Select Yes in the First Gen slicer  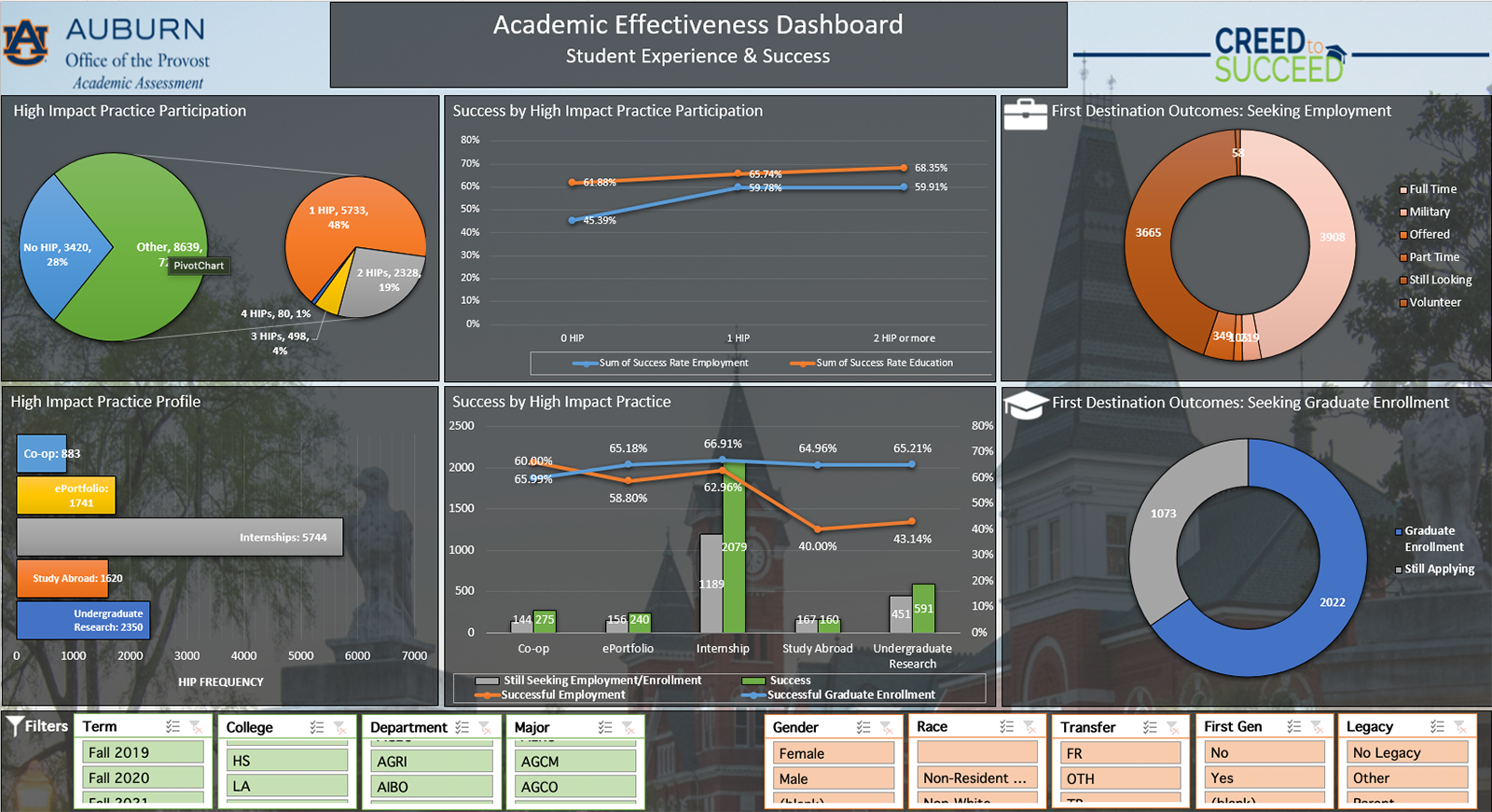point(1264,778)
